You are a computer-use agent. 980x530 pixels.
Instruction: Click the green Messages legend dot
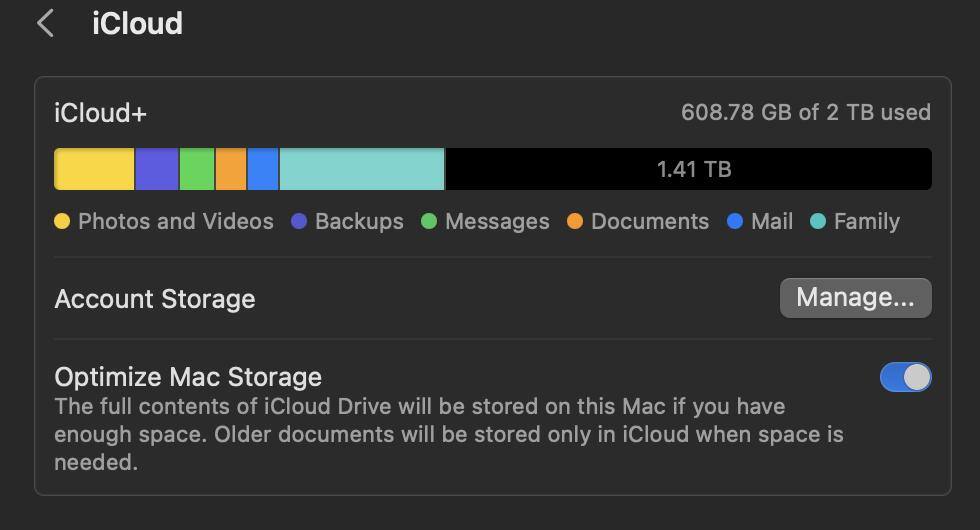[429, 222]
